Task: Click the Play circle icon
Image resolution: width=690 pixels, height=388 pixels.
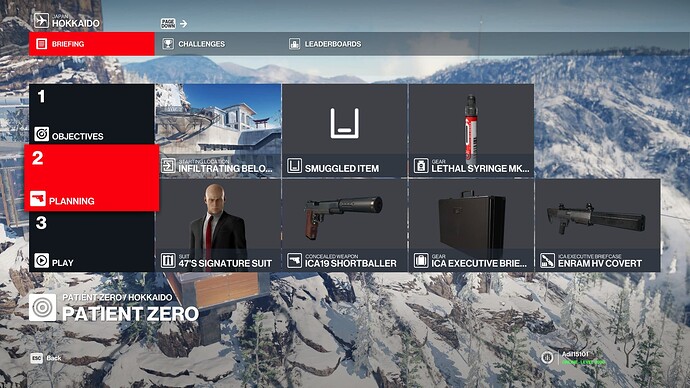Action: click(41, 260)
